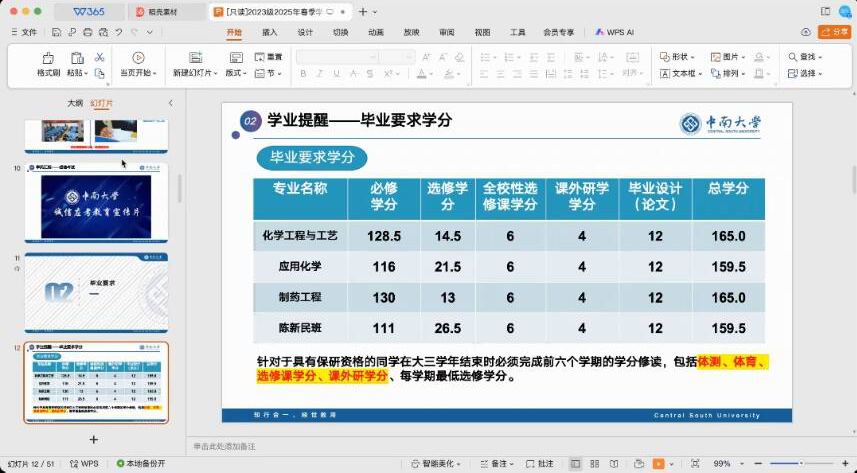The image size is (857, 473).
Task: Switch to slide sorter grid view
Action: point(595,464)
